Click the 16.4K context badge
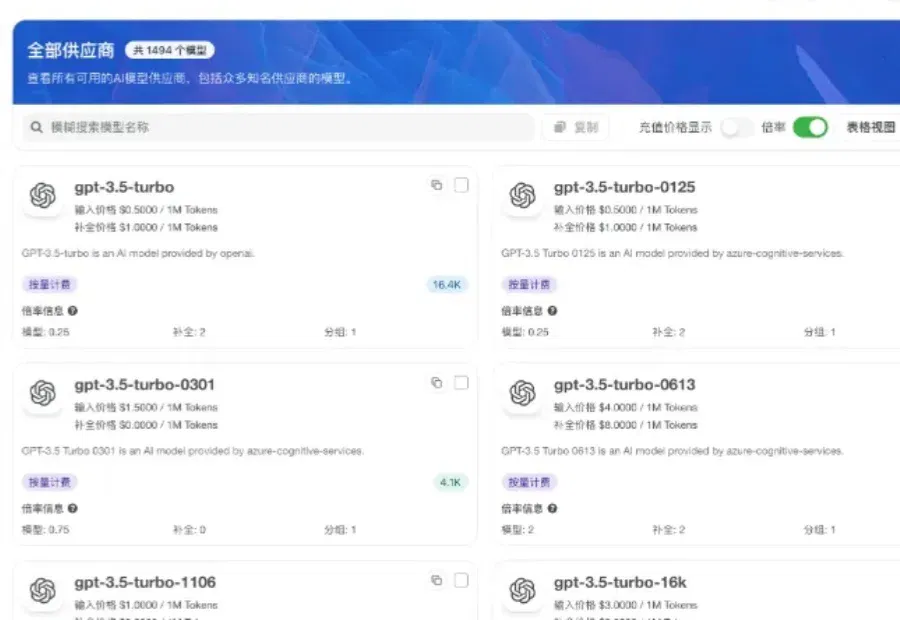Screen dimensions: 900x620 [447, 284]
